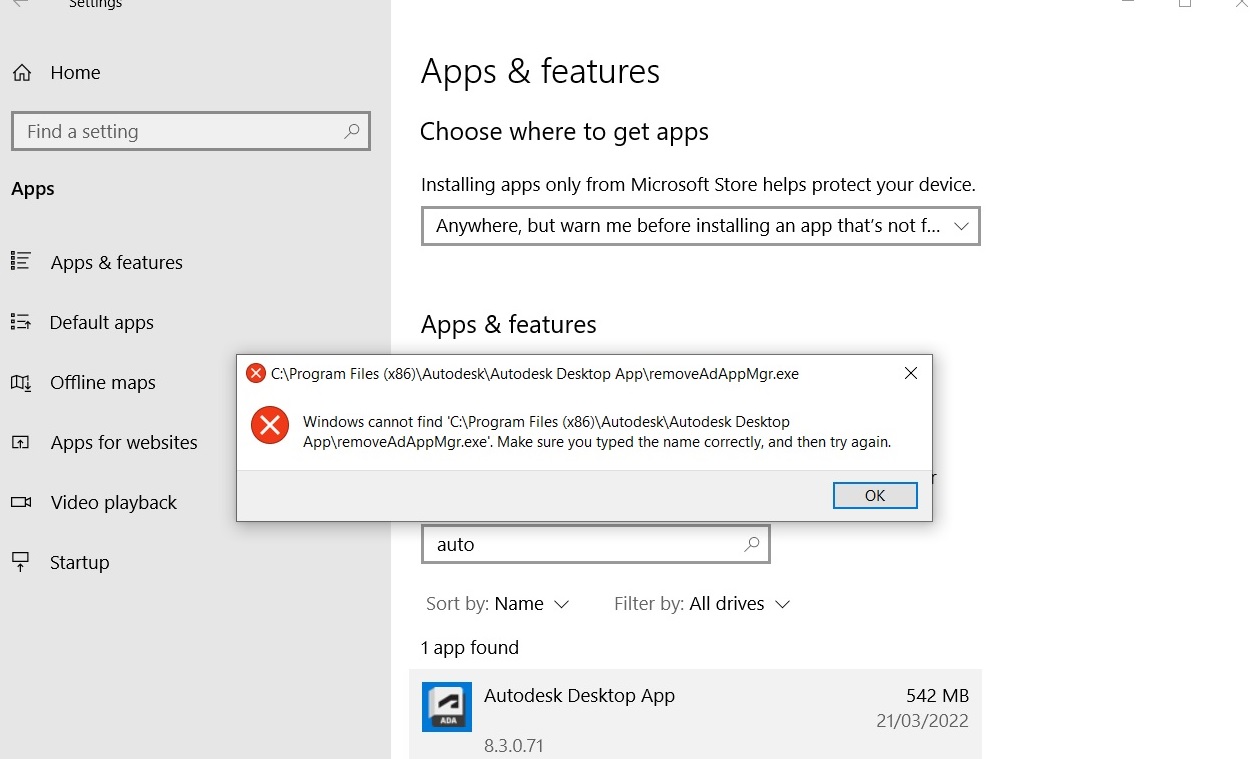Select the Home icon in the sidebar
Viewport: 1254px width, 759px height.
click(x=24, y=72)
